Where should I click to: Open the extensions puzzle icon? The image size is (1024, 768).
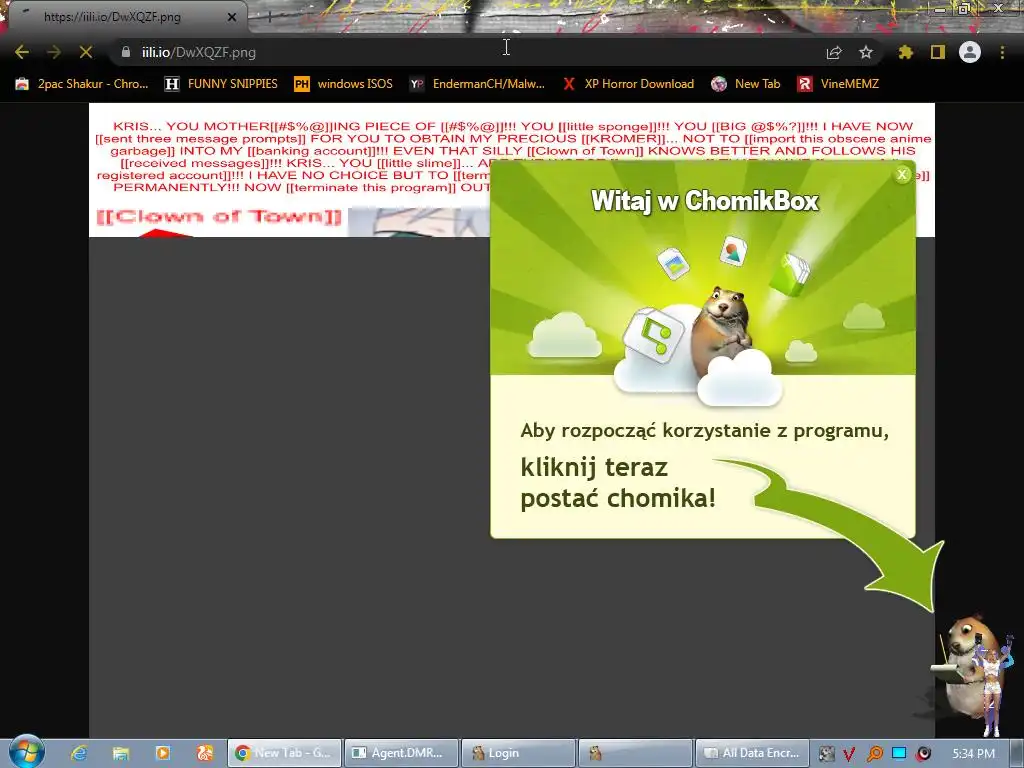905,52
